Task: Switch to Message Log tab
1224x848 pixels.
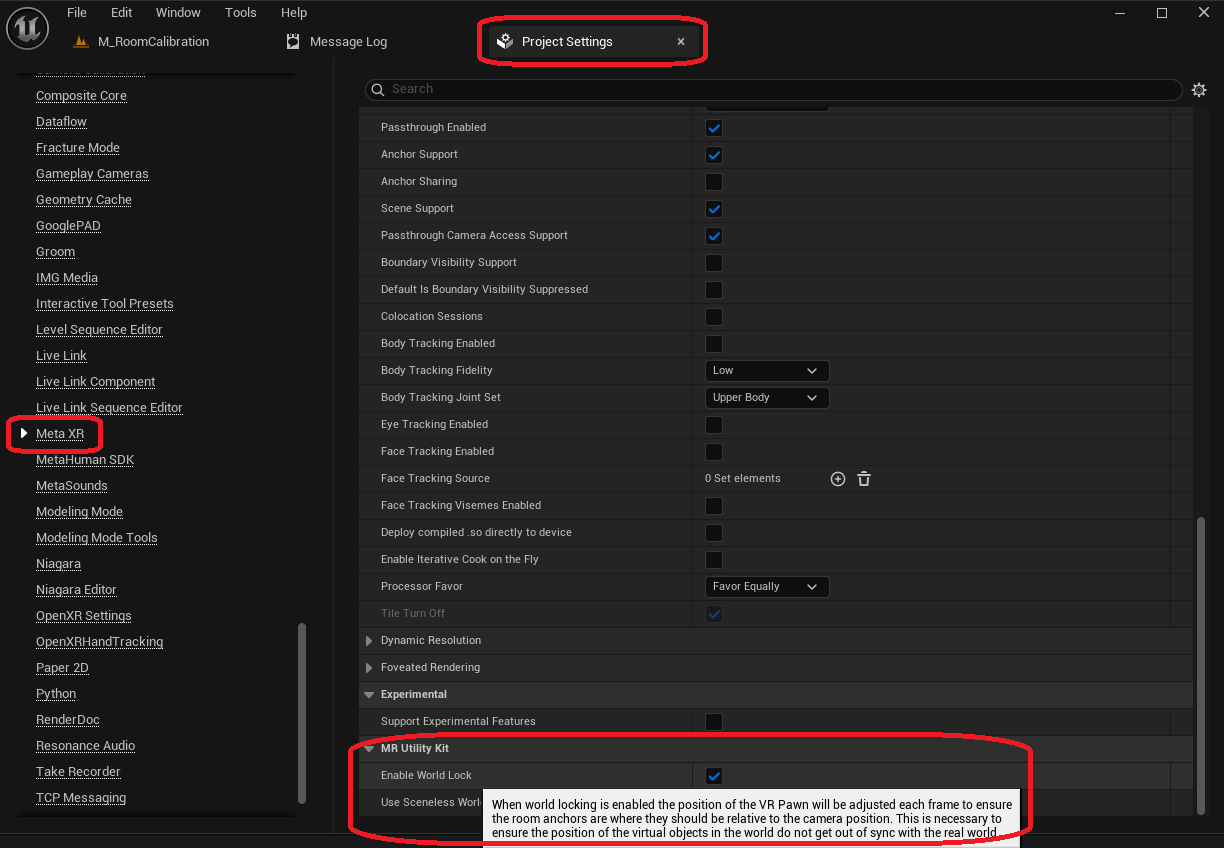Action: [348, 42]
